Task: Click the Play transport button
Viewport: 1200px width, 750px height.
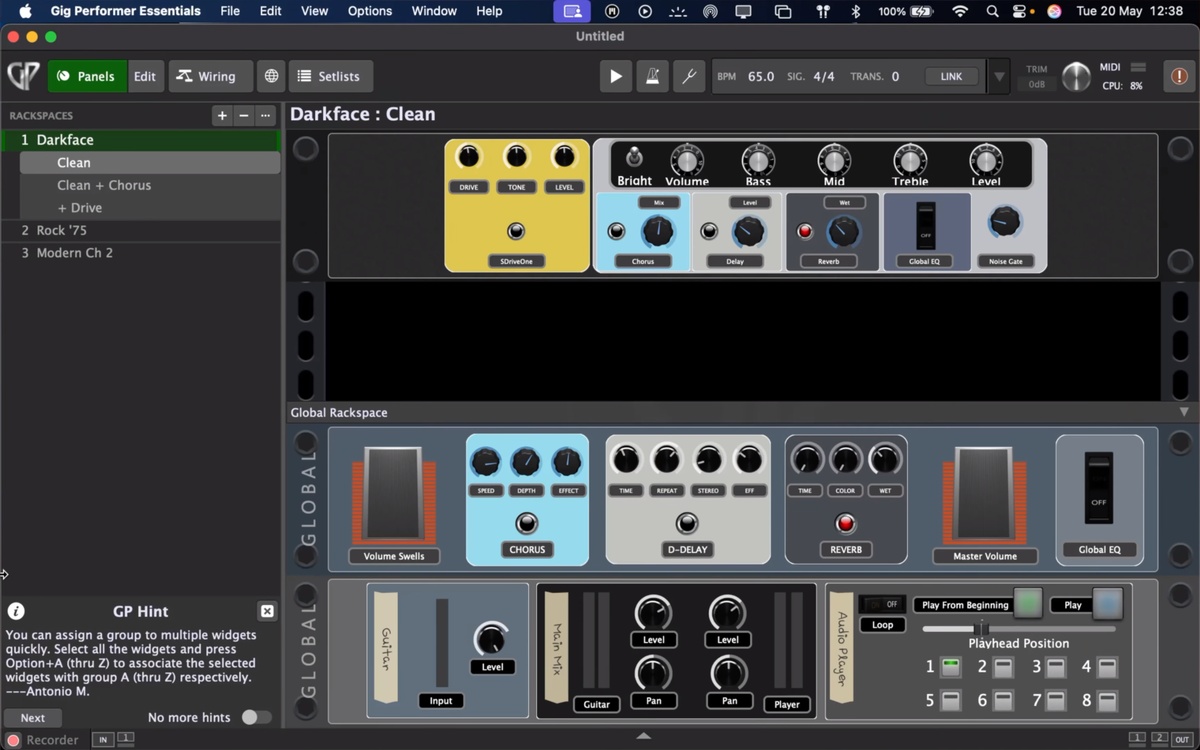Action: tap(615, 76)
